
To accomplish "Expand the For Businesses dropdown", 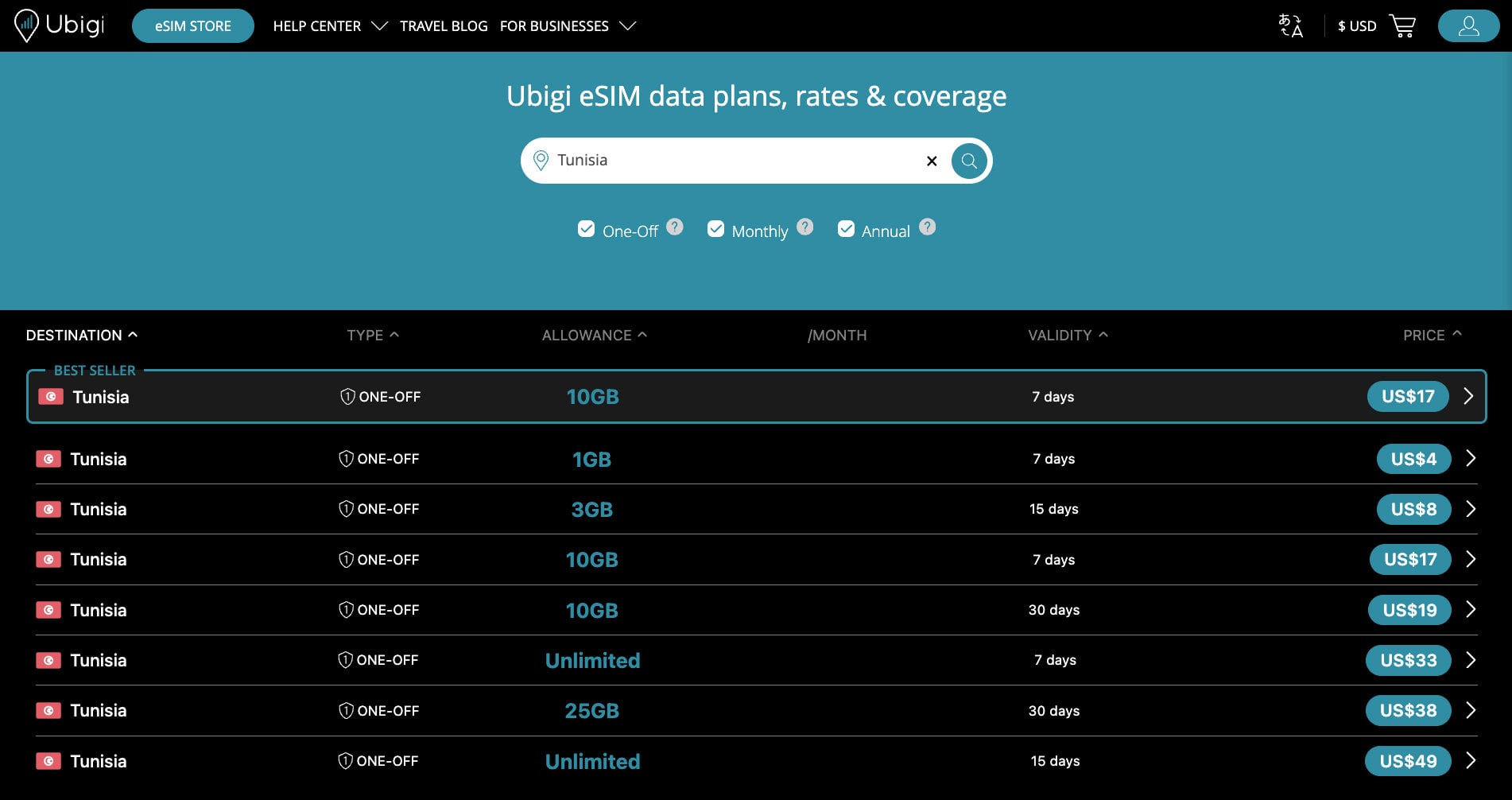I will tap(568, 26).
